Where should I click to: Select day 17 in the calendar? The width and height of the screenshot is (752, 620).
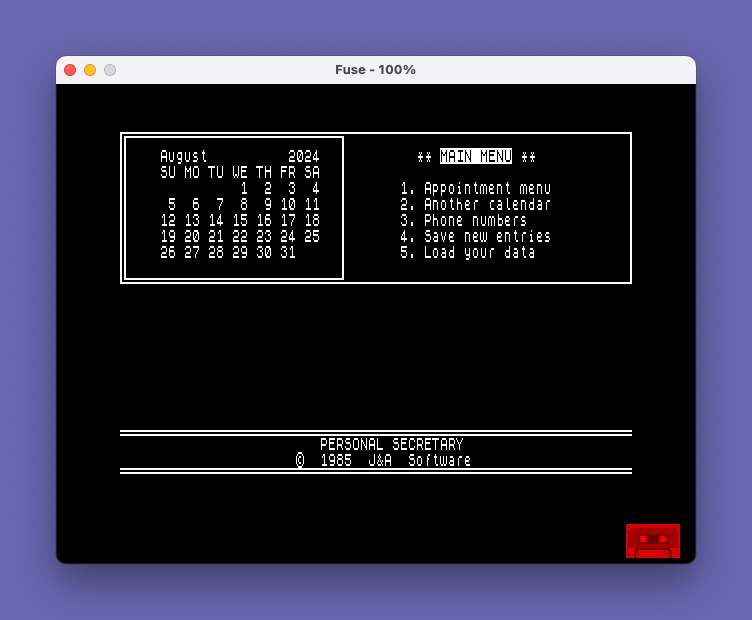(x=288, y=221)
